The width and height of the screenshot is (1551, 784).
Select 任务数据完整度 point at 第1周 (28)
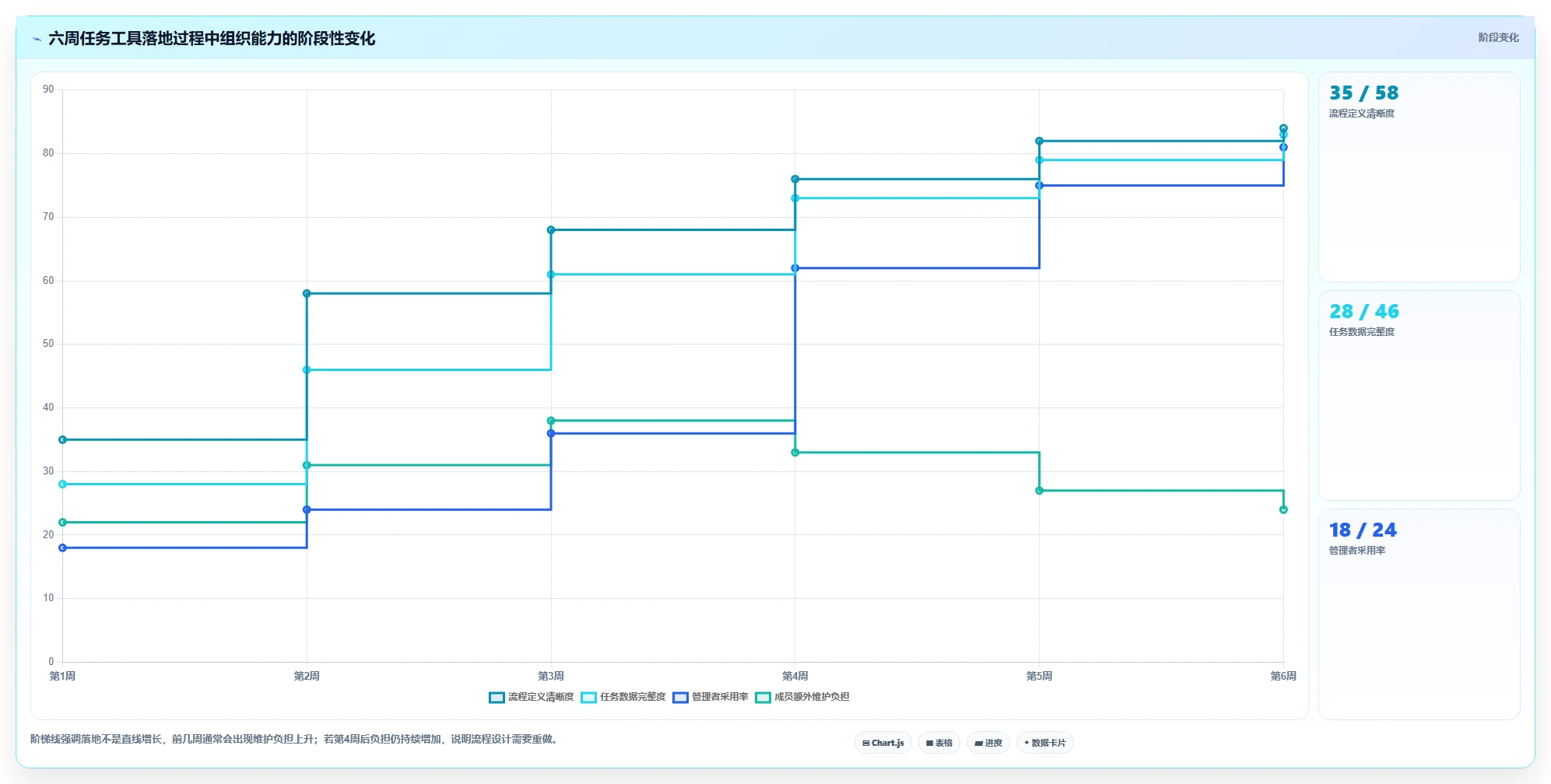(63, 484)
